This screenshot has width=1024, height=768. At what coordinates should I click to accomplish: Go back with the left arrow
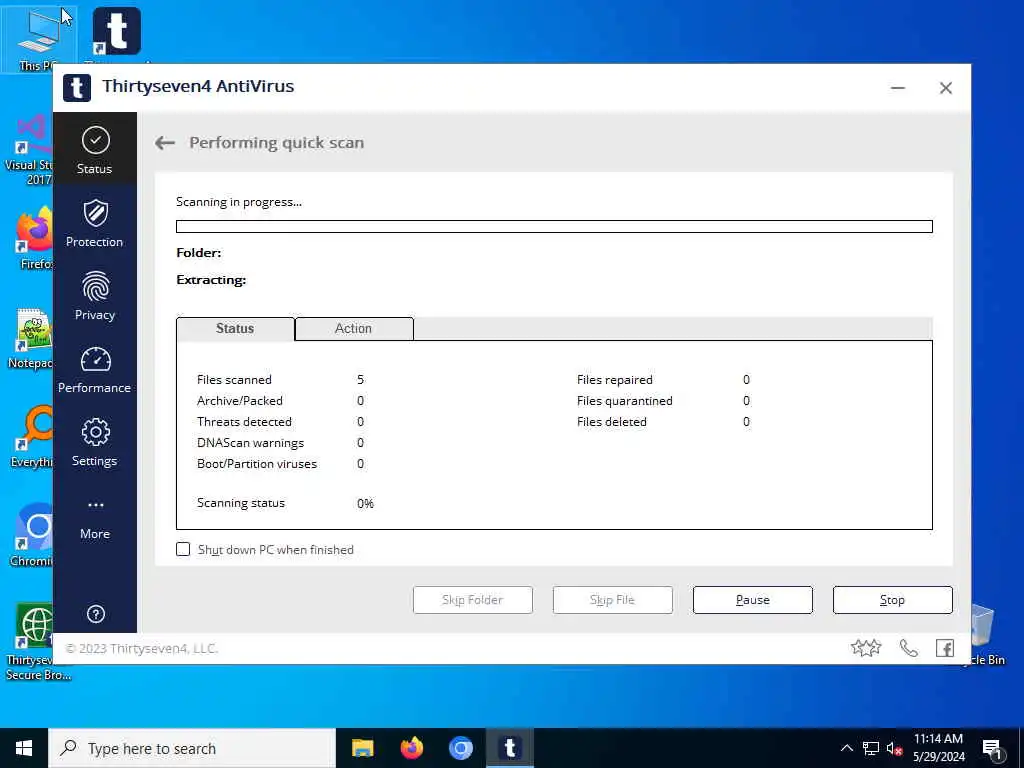pyautogui.click(x=165, y=142)
